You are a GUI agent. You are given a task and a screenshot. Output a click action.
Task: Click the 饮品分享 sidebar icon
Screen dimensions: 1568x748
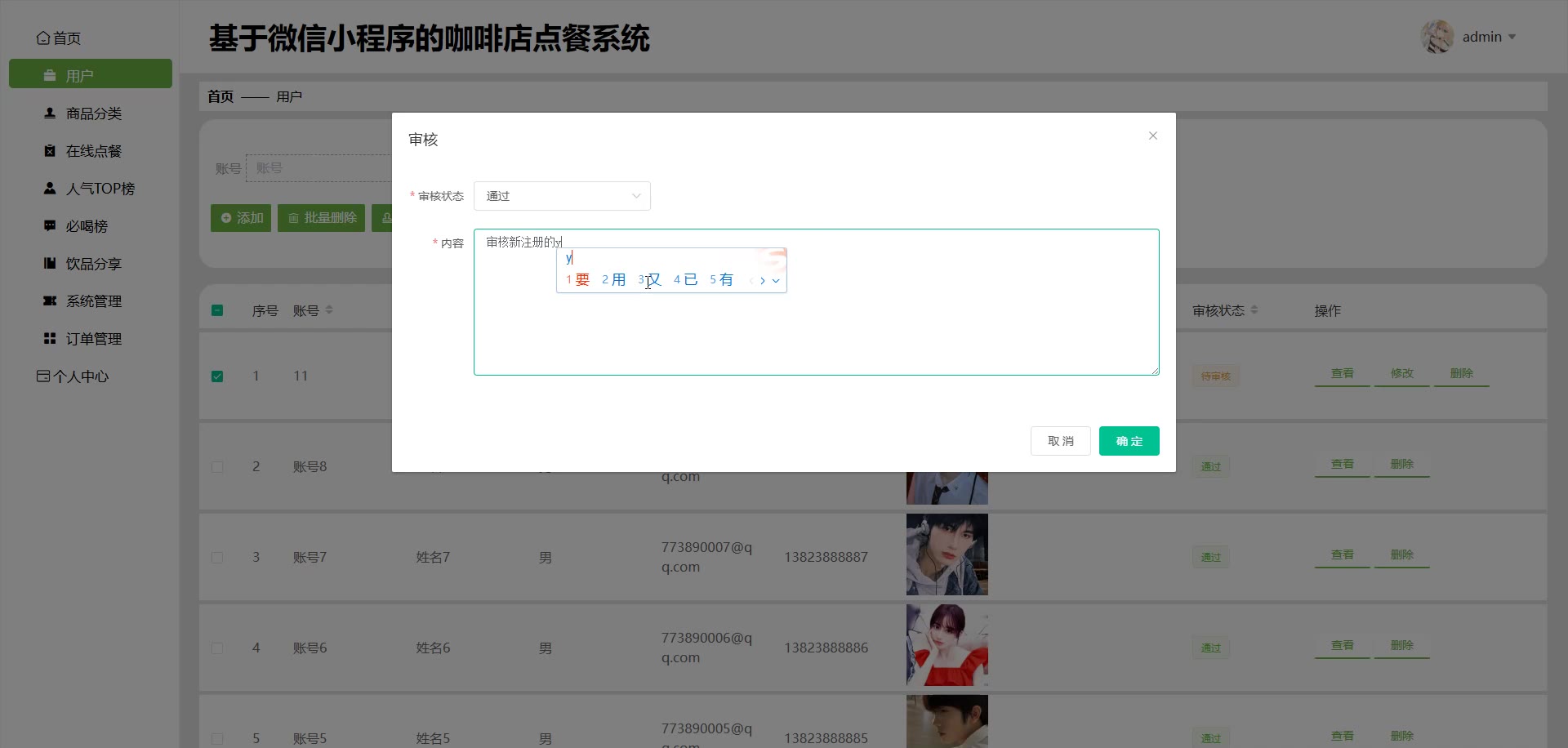tap(50, 264)
